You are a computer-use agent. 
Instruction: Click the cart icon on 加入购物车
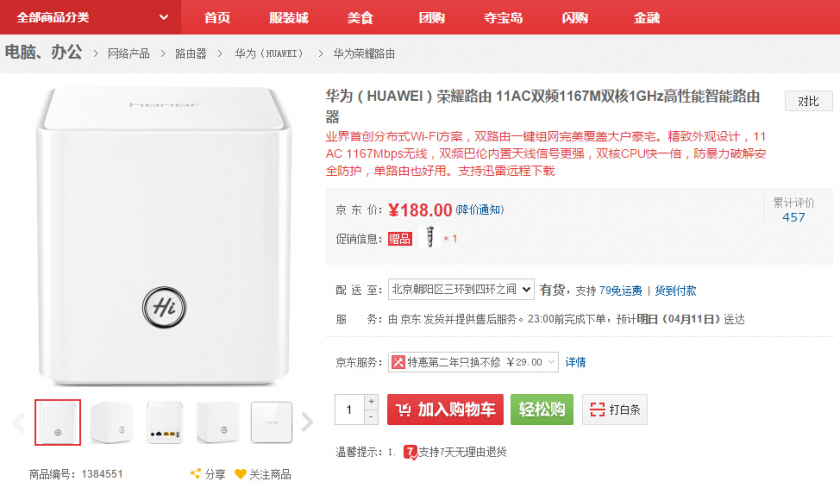click(403, 410)
